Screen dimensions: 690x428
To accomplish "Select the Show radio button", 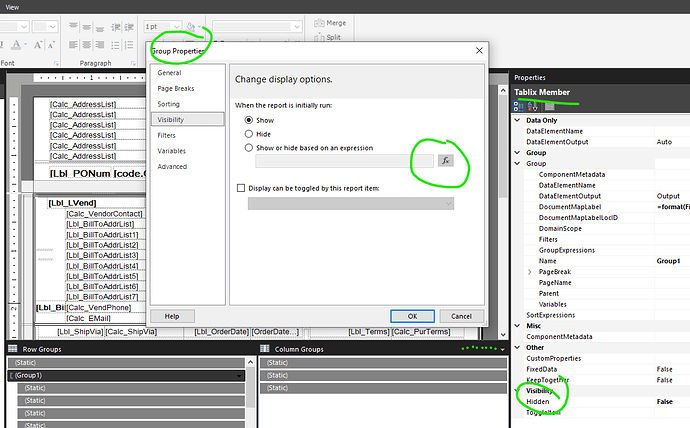I will pos(249,120).
